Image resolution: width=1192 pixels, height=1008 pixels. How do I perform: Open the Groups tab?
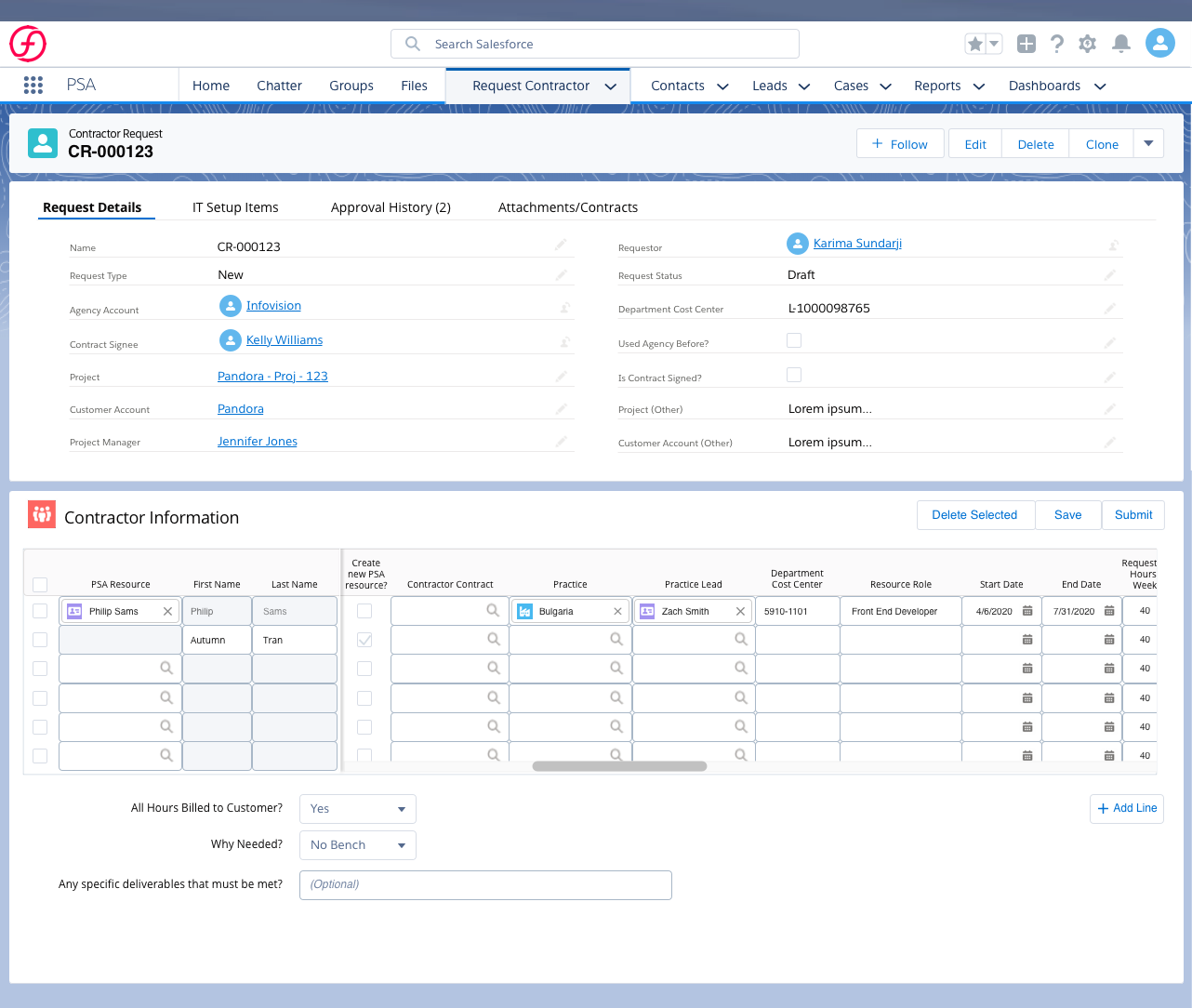[x=351, y=86]
